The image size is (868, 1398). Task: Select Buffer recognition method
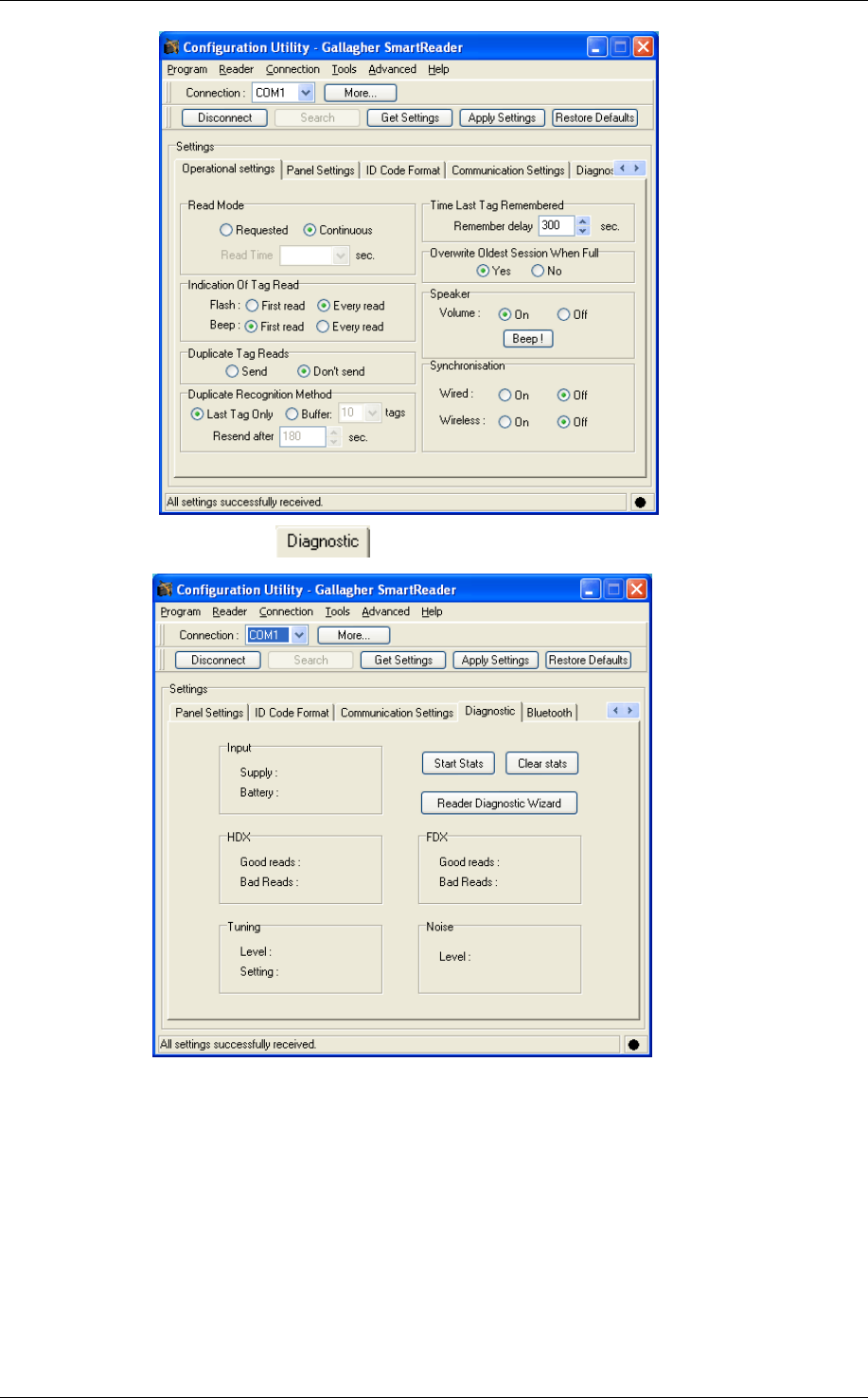pos(292,414)
